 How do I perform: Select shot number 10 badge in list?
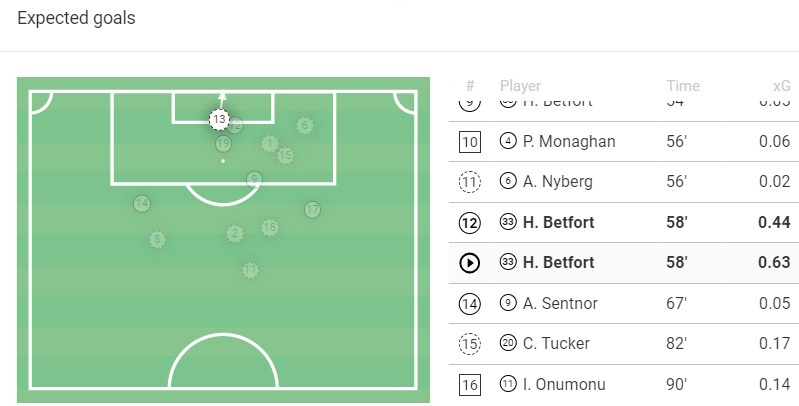pyautogui.click(x=470, y=142)
